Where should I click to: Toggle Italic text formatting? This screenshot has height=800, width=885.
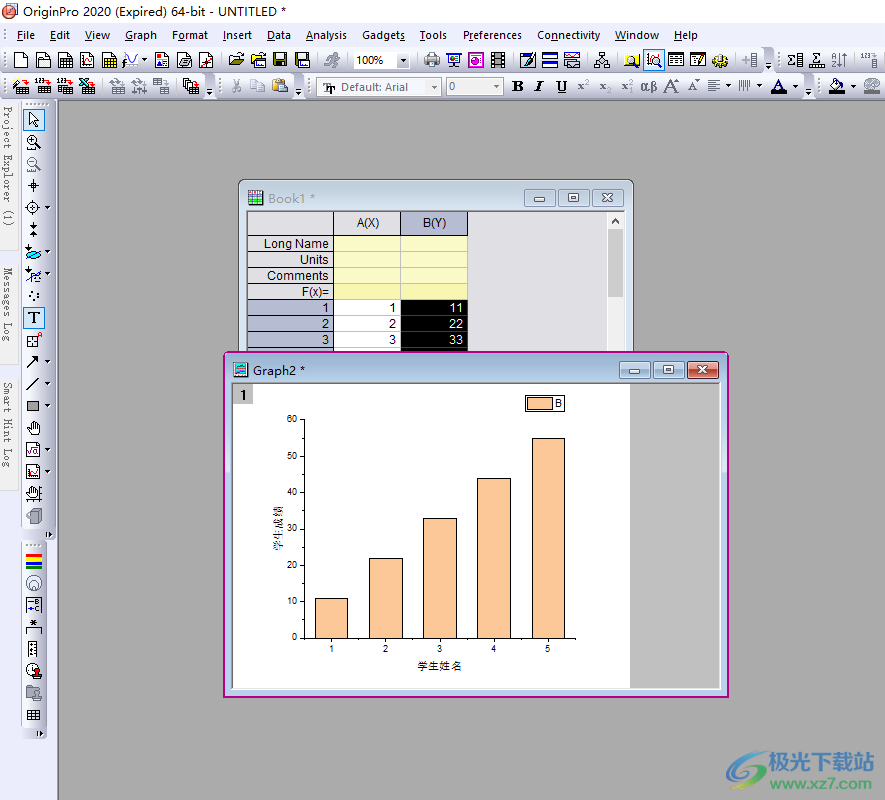pos(539,86)
